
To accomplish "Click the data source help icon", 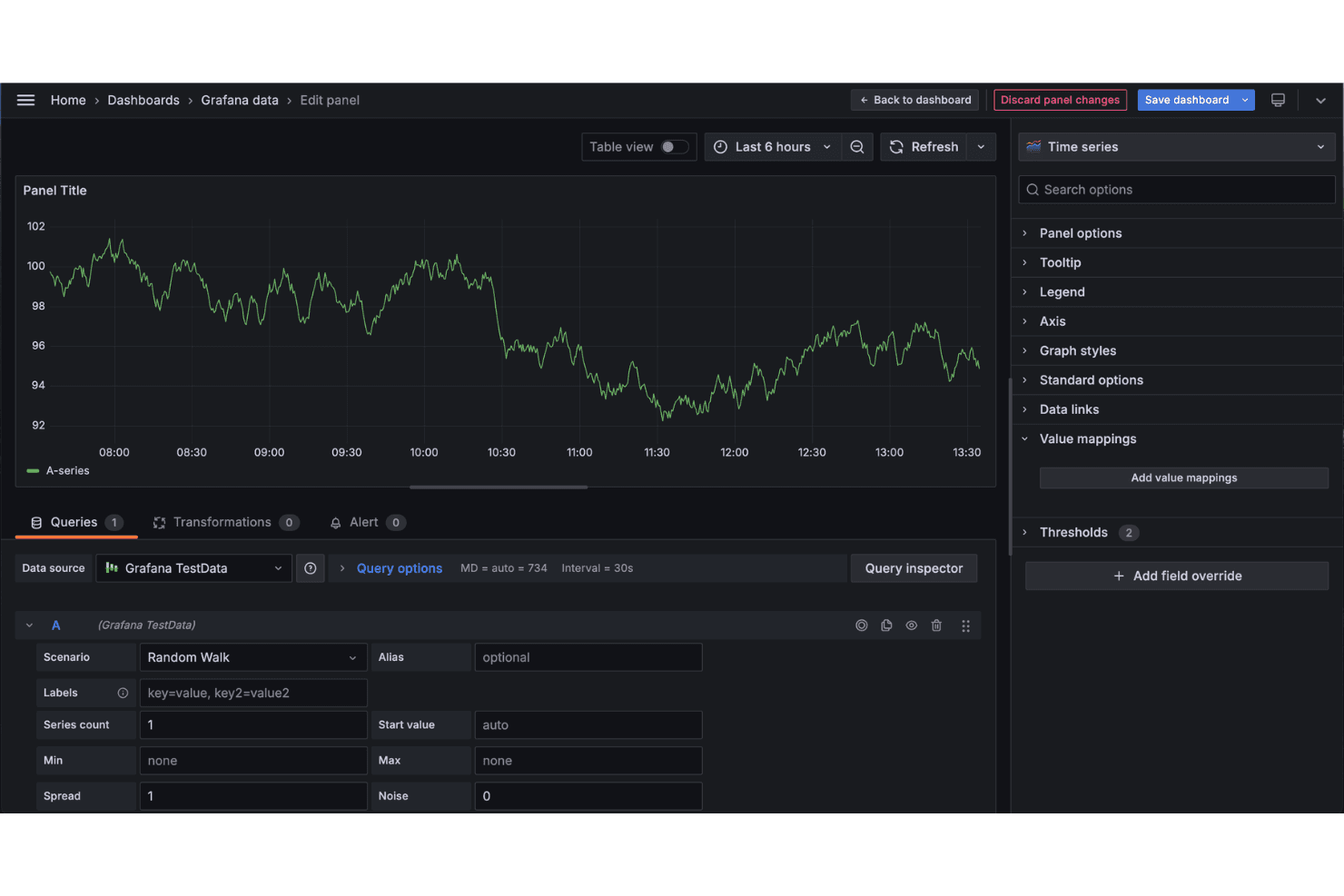I will 311,568.
